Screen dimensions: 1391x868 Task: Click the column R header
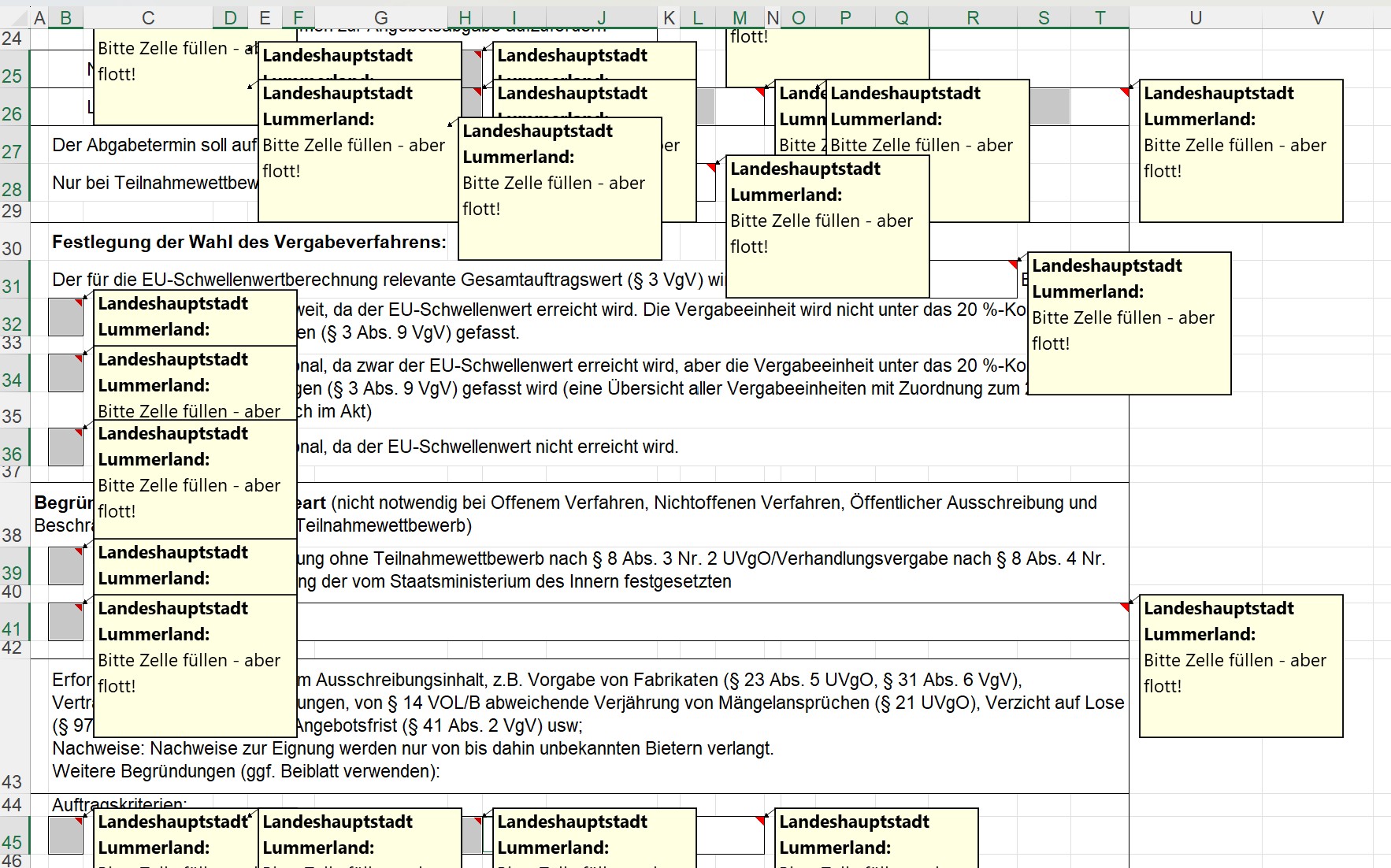click(x=973, y=17)
